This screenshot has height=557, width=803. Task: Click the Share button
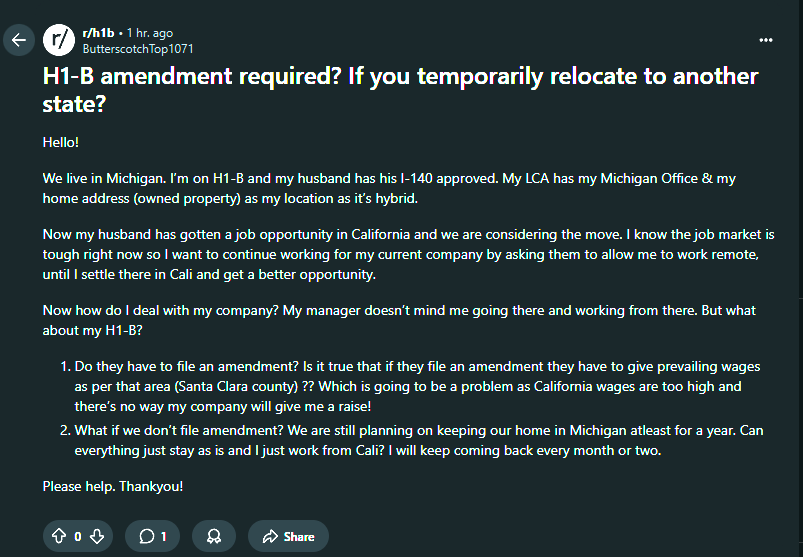click(288, 536)
